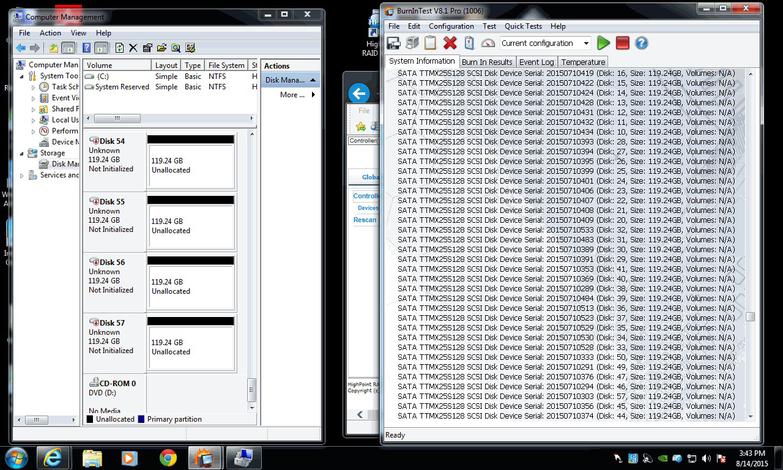Click the Refresh icon in Computer Management toolbar
This screenshot has height=470, width=783.
[x=119, y=48]
